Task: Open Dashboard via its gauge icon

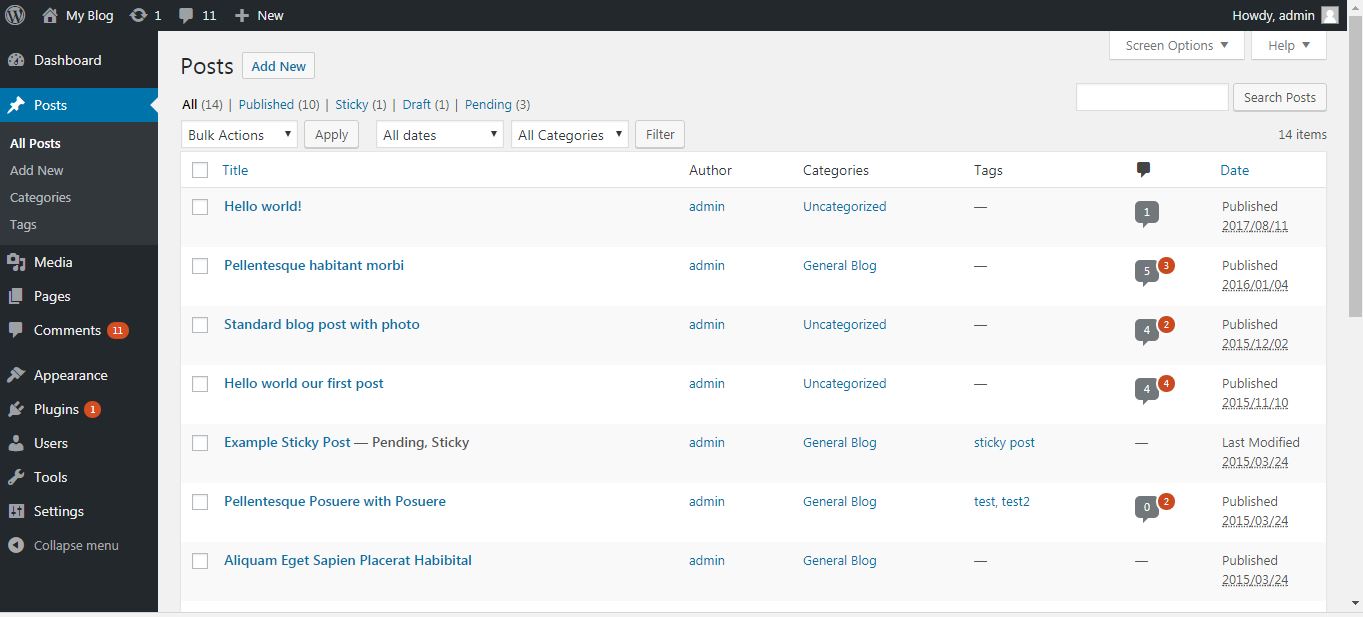Action: pyautogui.click(x=16, y=60)
